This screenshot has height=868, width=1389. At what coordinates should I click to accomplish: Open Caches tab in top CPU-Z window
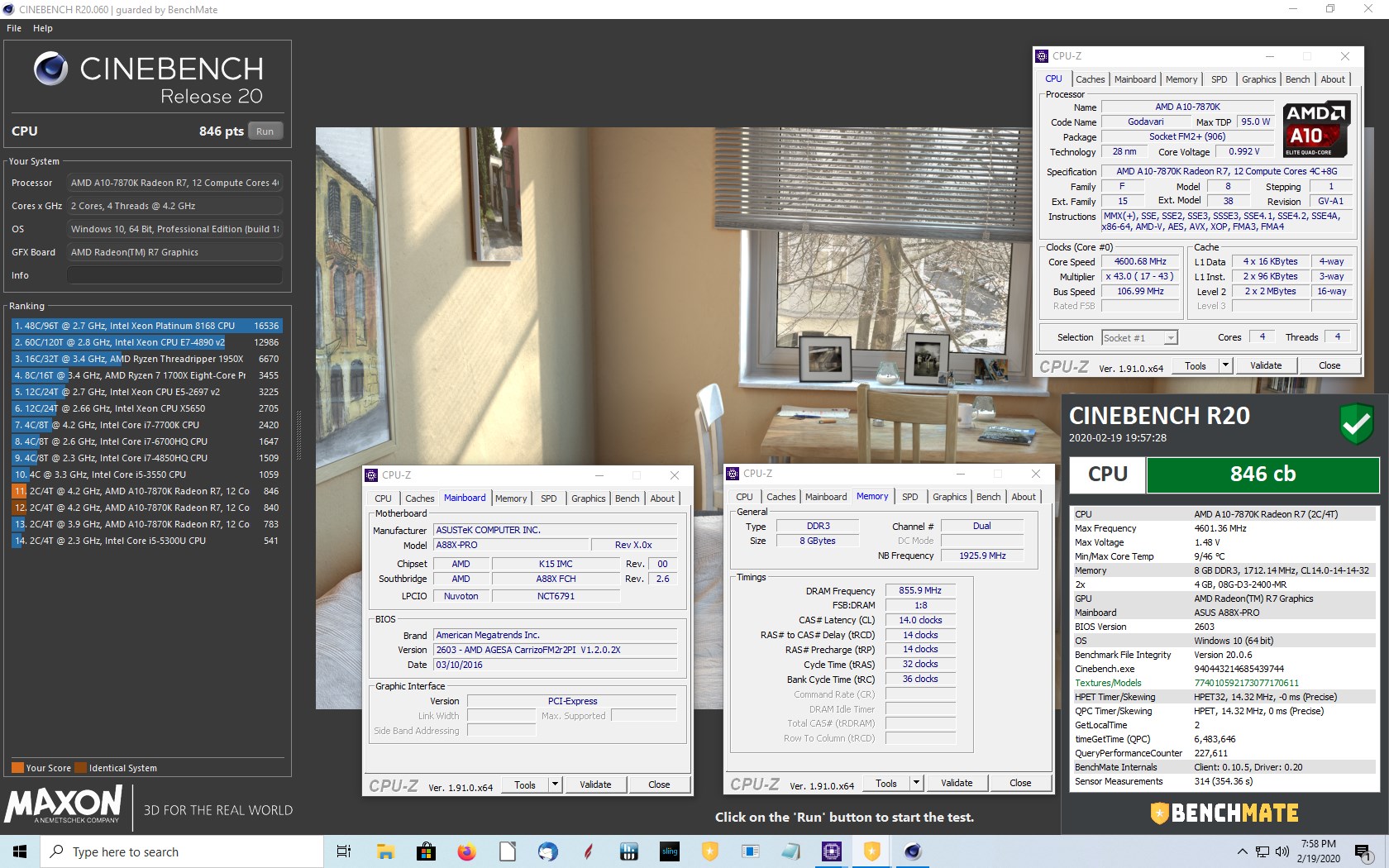[1090, 79]
